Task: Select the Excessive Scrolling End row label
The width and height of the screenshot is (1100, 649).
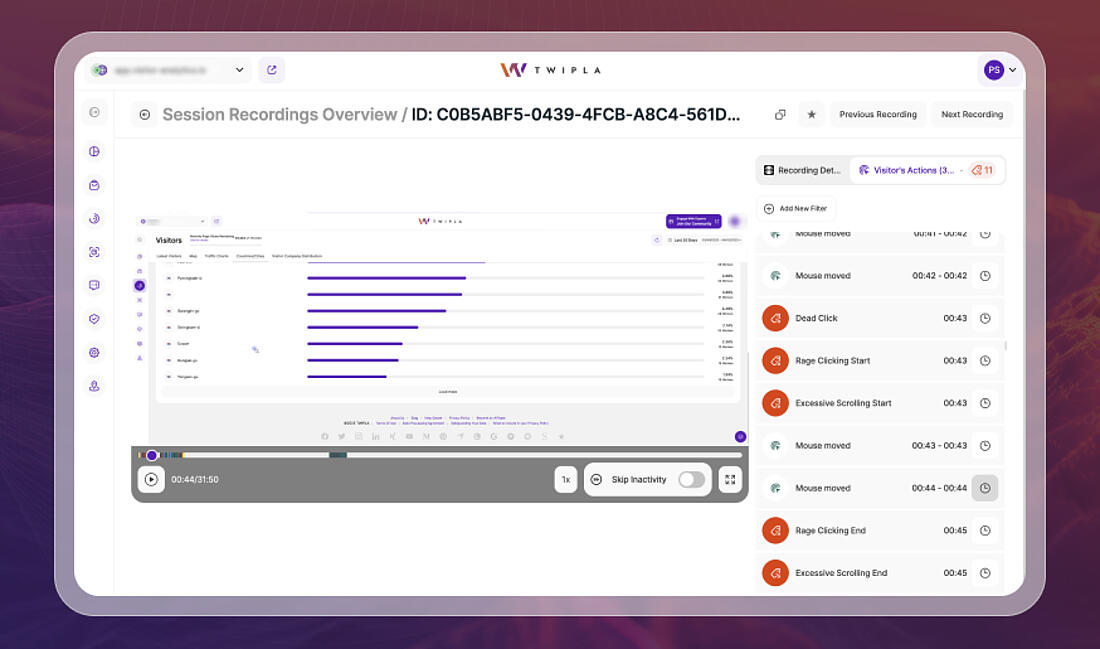Action: (x=841, y=573)
